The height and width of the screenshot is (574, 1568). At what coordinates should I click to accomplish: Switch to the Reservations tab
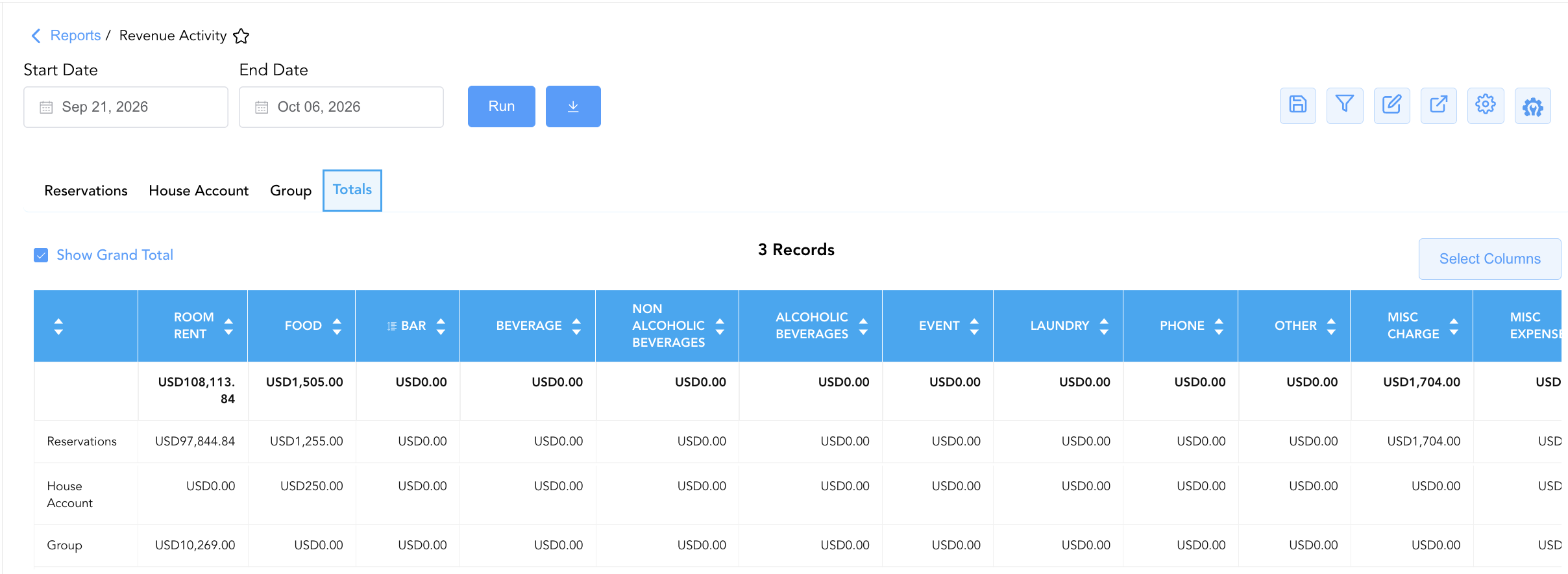(86, 191)
